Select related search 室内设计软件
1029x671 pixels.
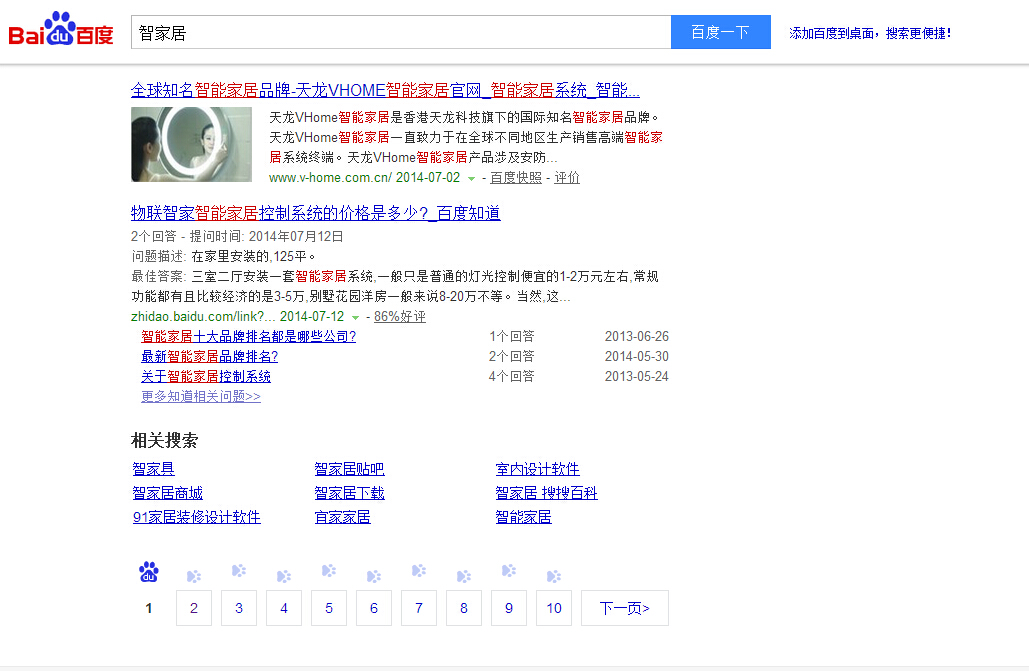(x=537, y=469)
